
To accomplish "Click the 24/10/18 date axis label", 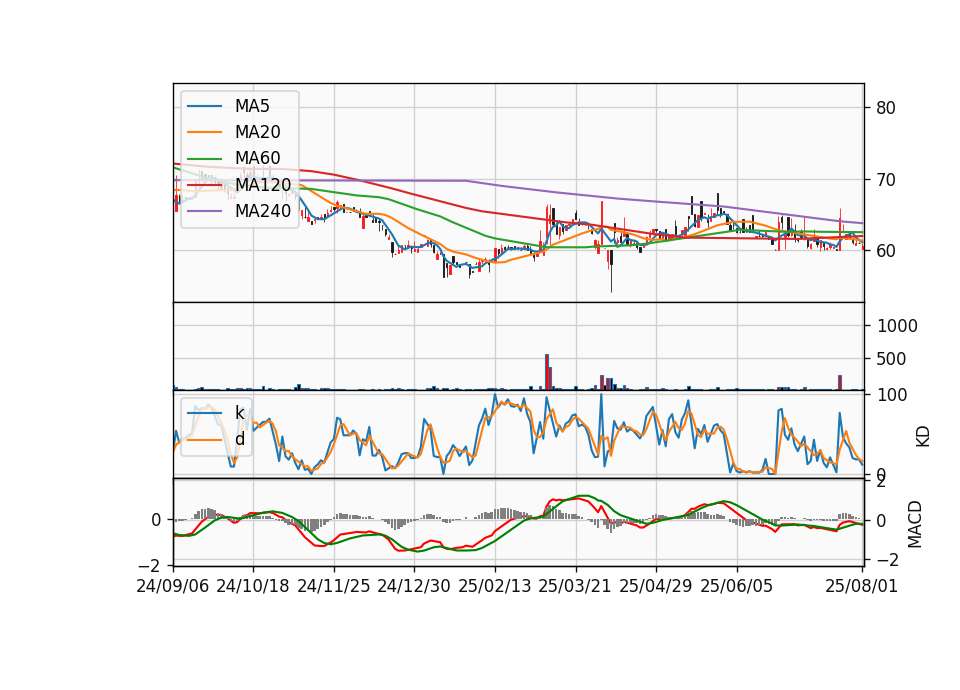I will (x=253, y=586).
